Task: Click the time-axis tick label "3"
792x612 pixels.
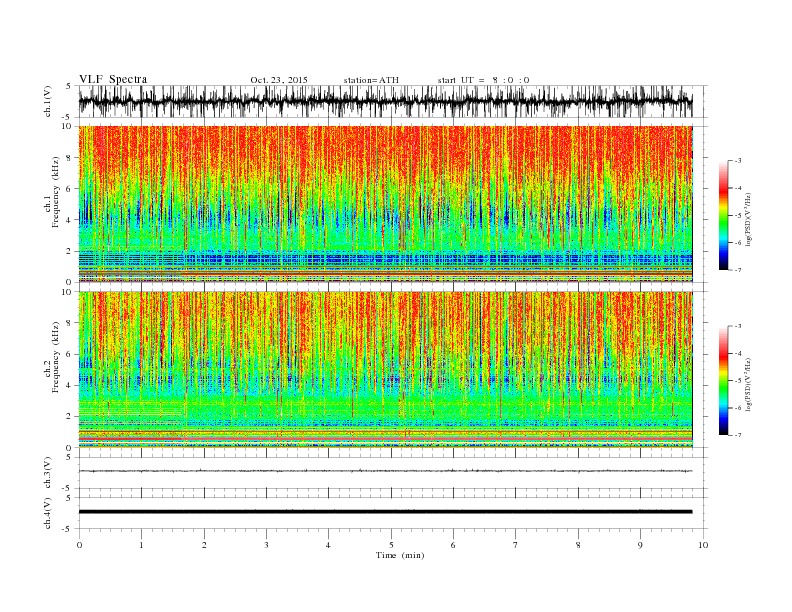Action: pos(266,545)
